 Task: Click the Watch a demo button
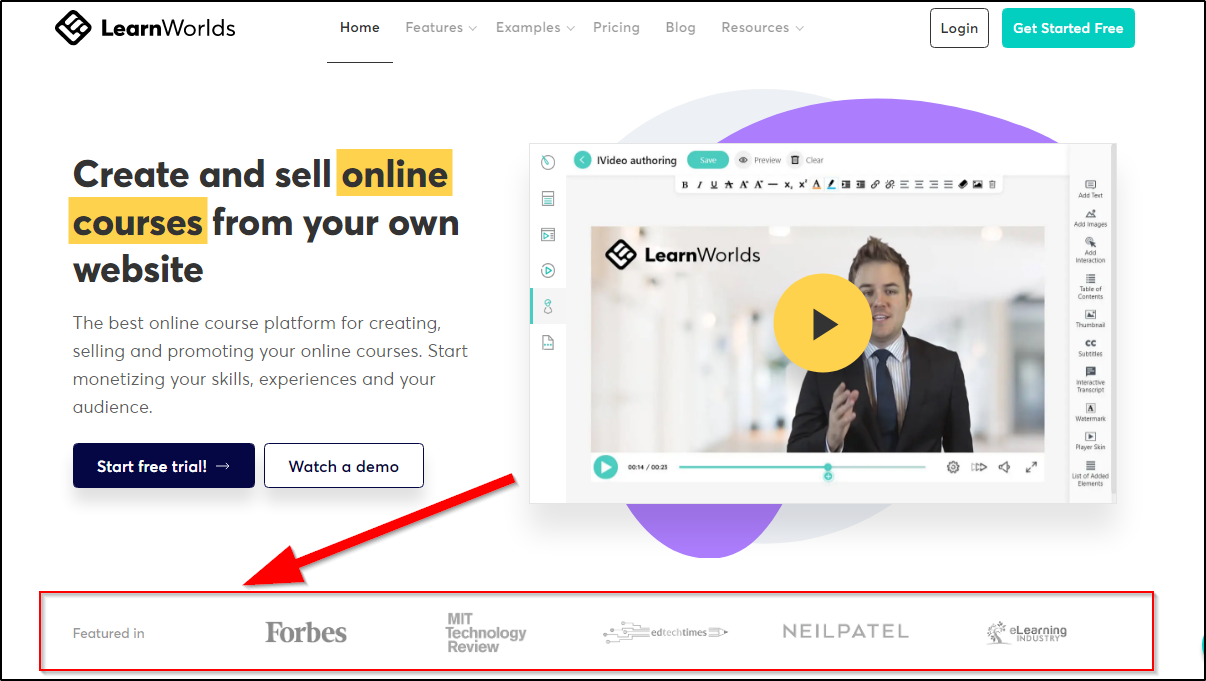[344, 466]
